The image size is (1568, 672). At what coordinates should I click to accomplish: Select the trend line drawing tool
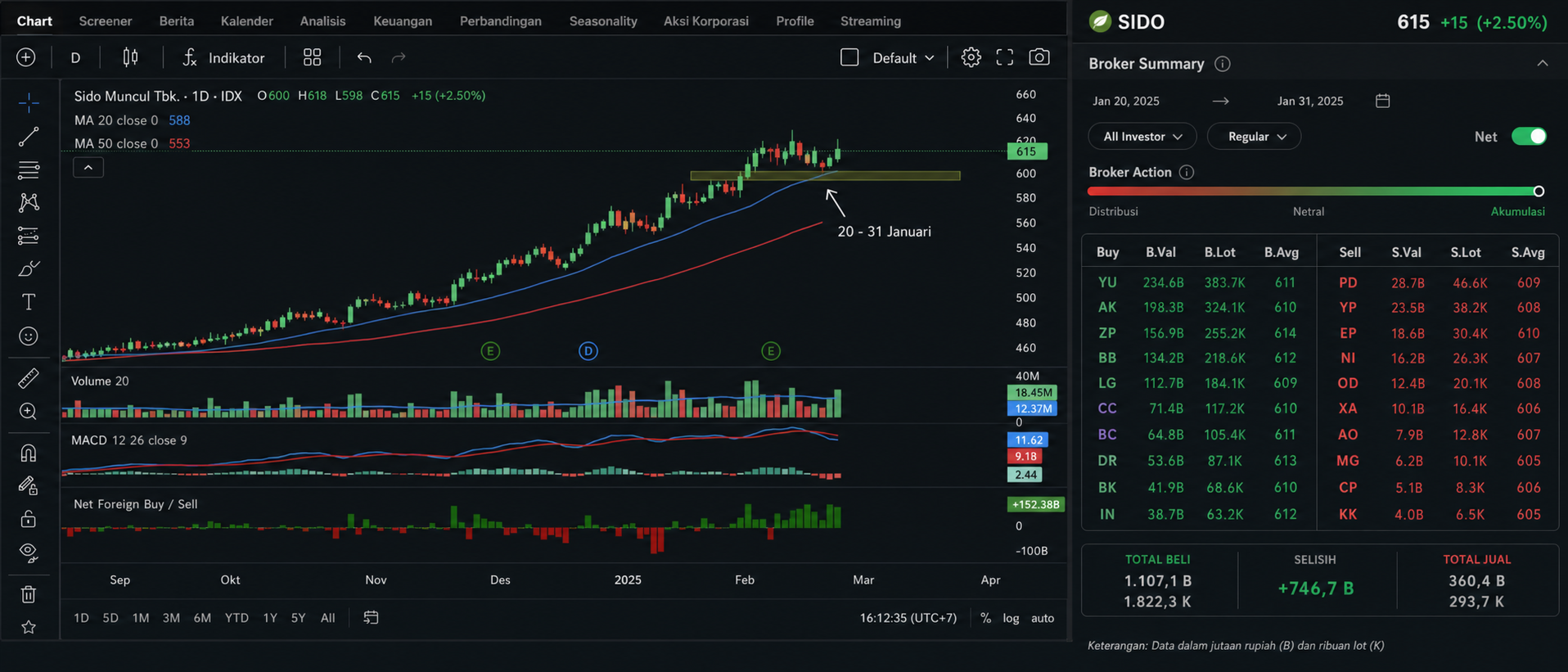(29, 136)
